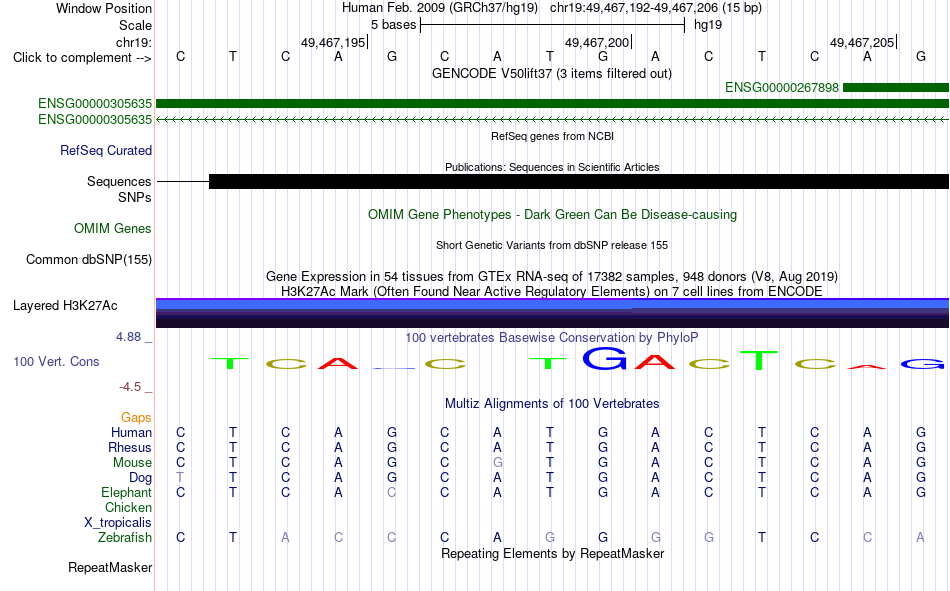Click the 'Click to complement -->' label
Viewport: 950px width, 591px height.
click(x=82, y=58)
